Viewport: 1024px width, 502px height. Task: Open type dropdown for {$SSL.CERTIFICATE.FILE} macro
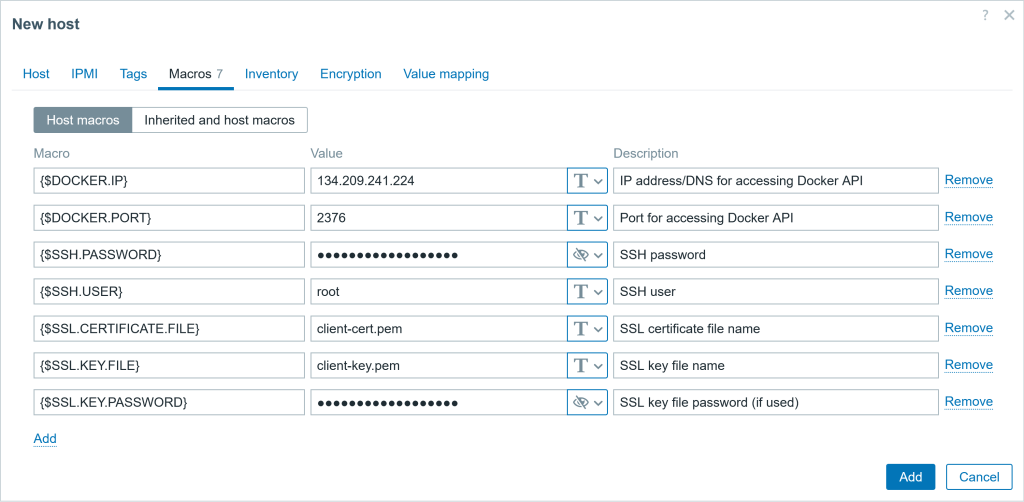pyautogui.click(x=587, y=328)
